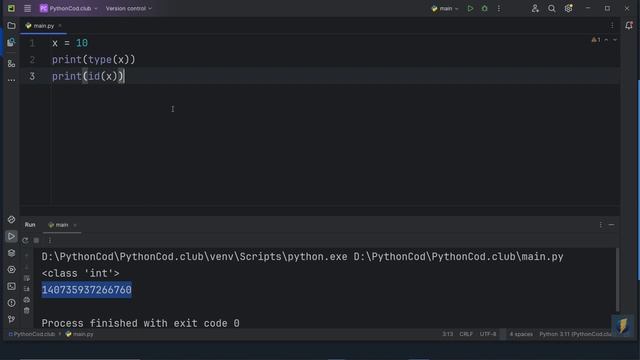Viewport: 640px width, 360px height.
Task: Click the Run console vertical scrollbar
Action: pos(617,280)
